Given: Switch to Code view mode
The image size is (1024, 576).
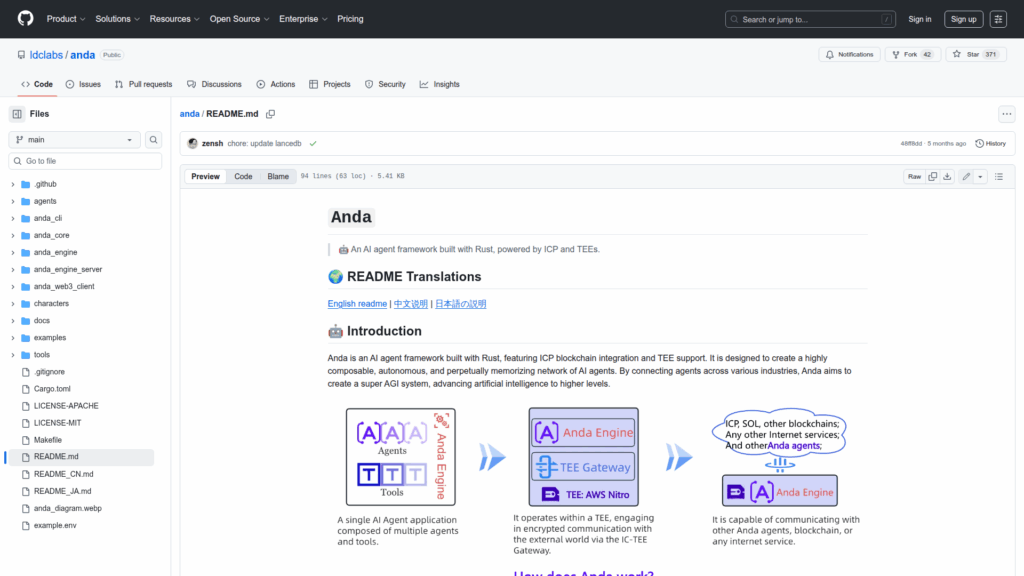Looking at the screenshot, I should [x=243, y=176].
